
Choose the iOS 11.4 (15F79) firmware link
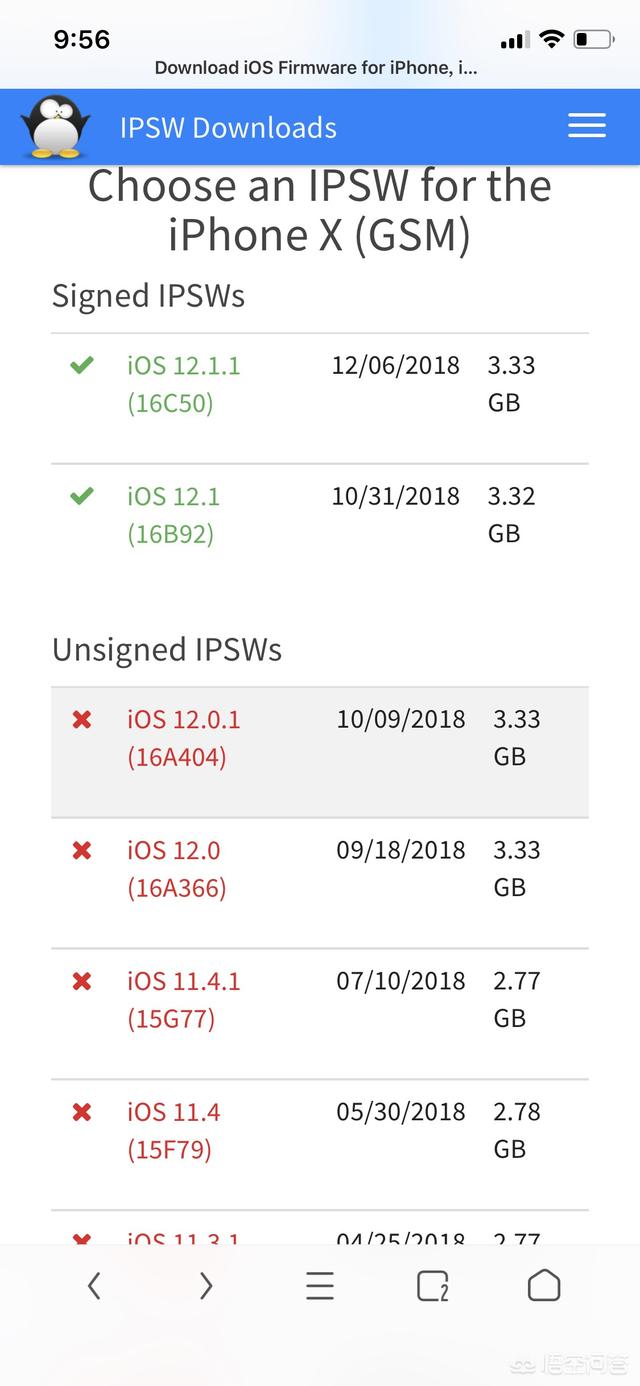click(173, 1131)
